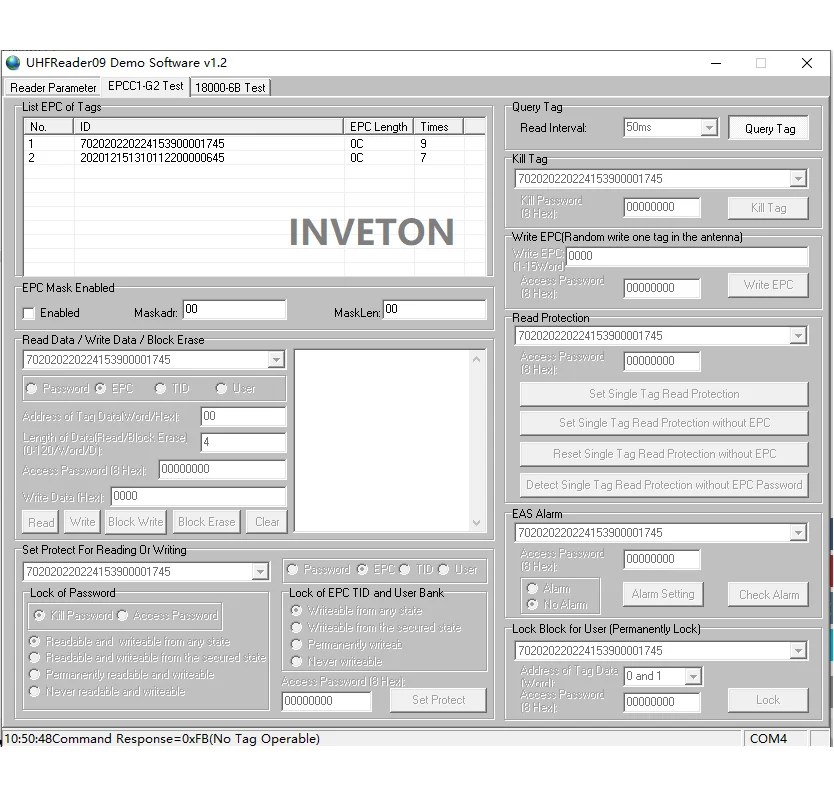This screenshot has width=834, height=800.
Task: Expand the Set Protect tag dropdown
Action: 260,572
